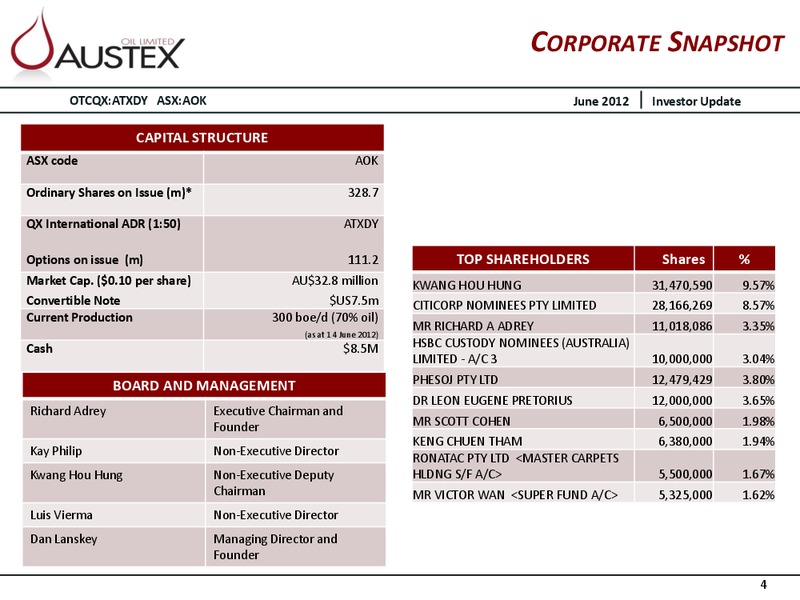Click the % column header

coord(744,259)
